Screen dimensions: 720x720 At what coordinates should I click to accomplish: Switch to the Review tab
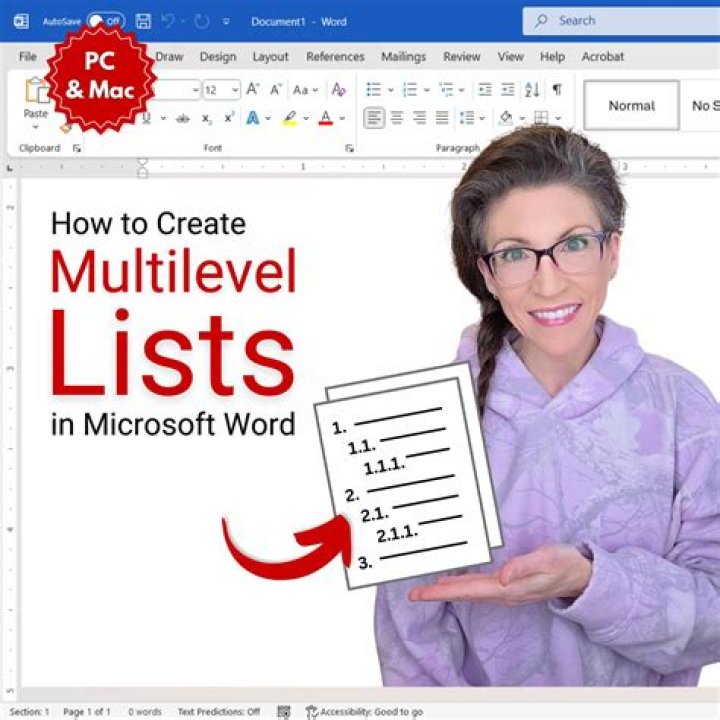click(x=461, y=56)
